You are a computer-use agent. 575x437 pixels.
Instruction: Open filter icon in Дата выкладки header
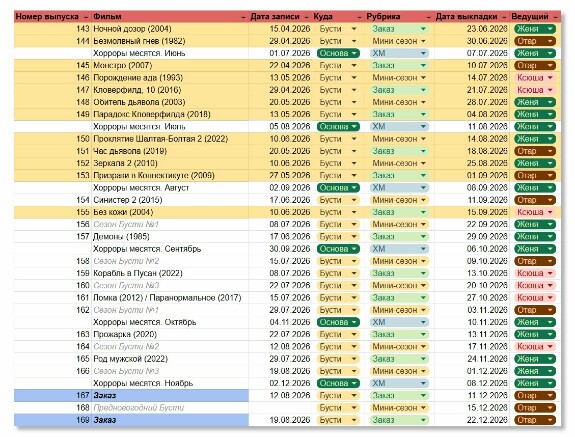click(x=504, y=17)
